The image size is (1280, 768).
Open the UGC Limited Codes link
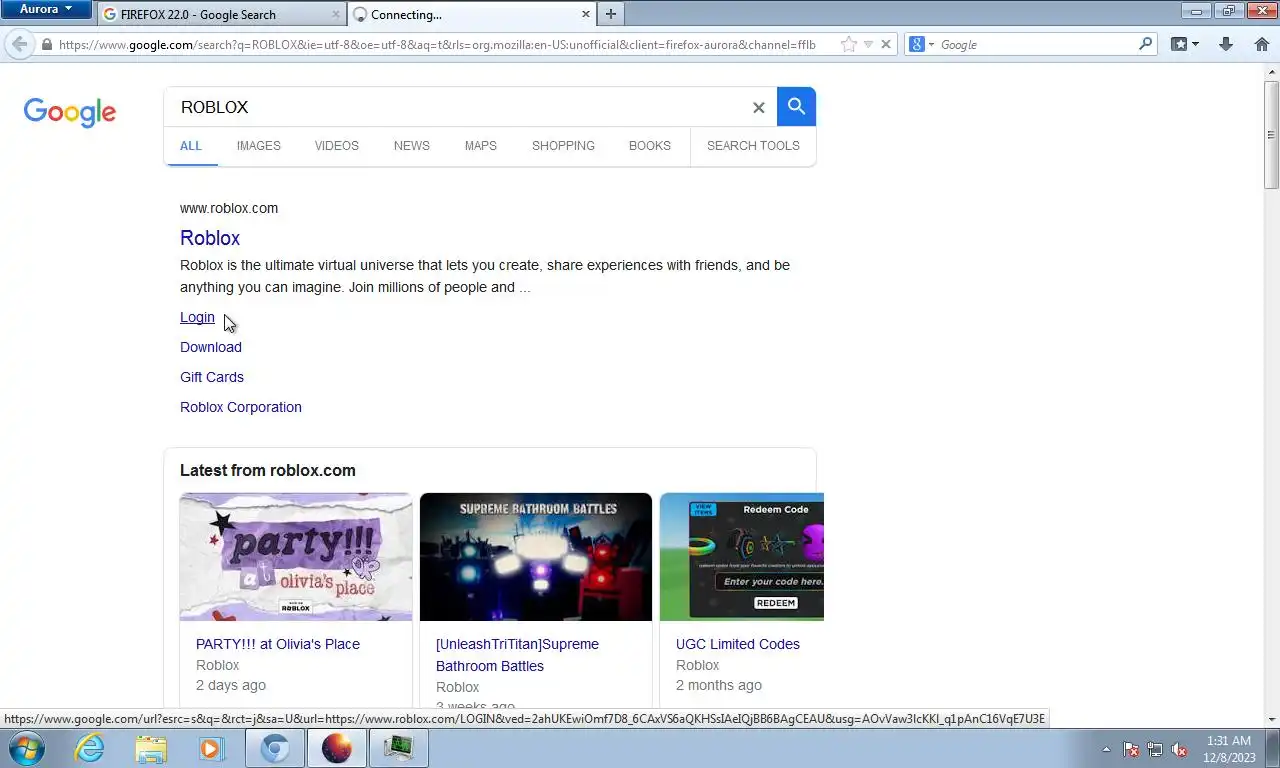point(738,644)
